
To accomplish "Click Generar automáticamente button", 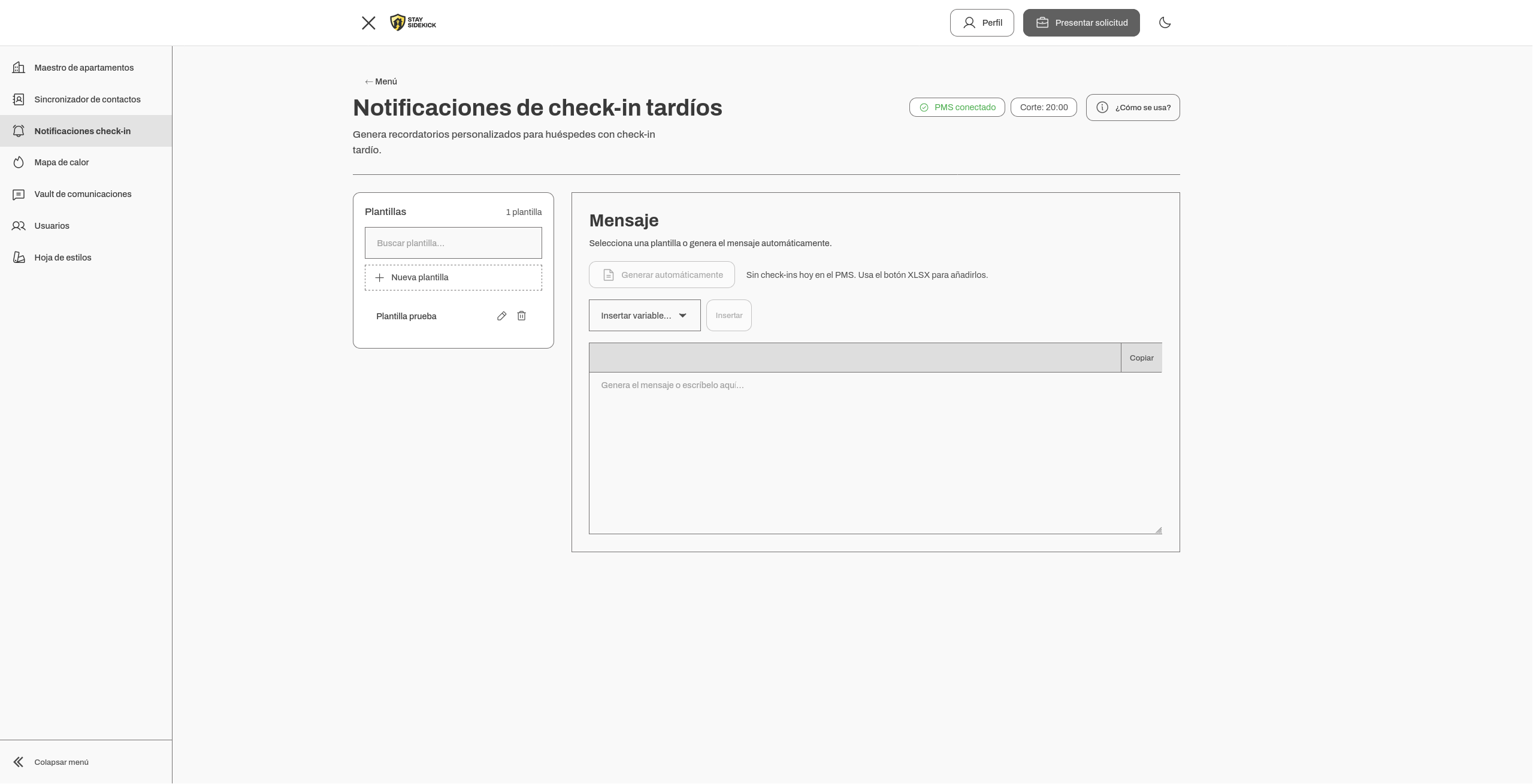I will tap(661, 274).
